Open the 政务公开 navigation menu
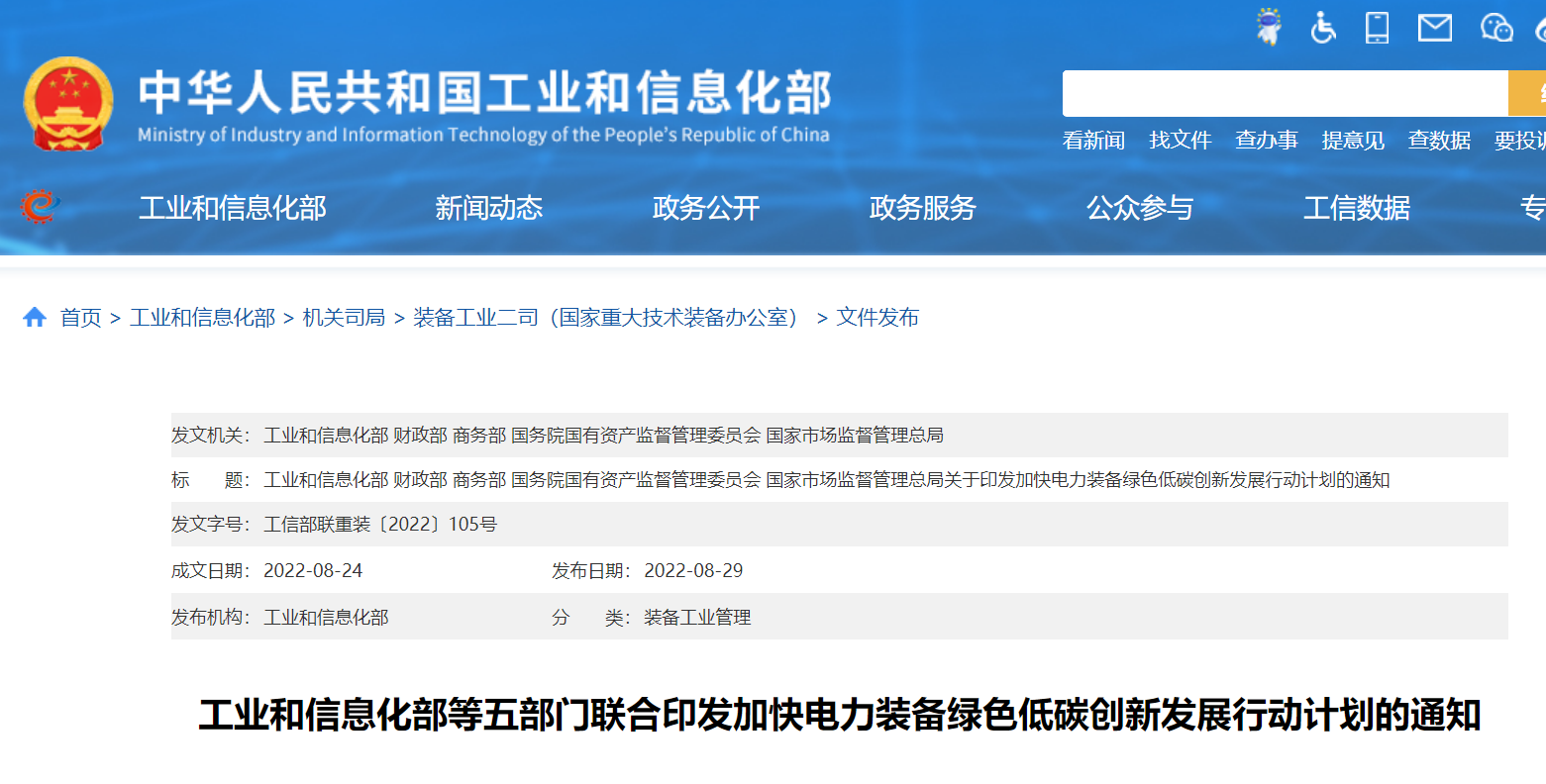 pyautogui.click(x=706, y=208)
